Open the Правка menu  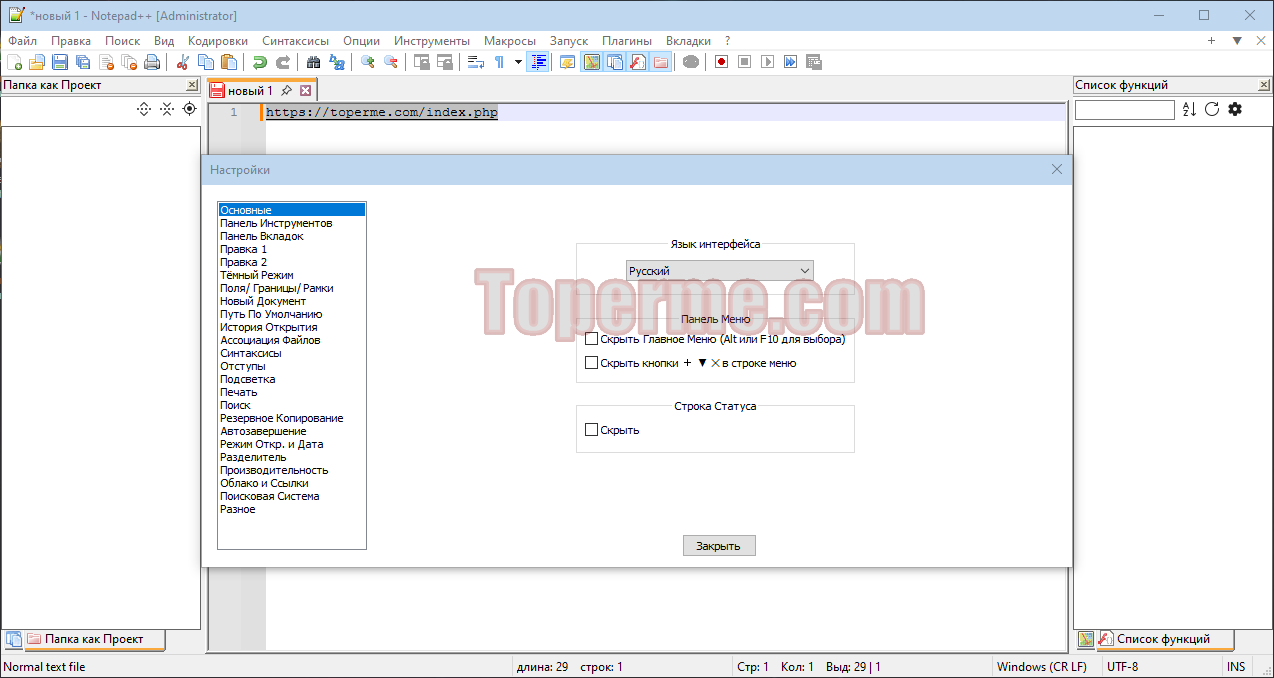pyautogui.click(x=71, y=41)
